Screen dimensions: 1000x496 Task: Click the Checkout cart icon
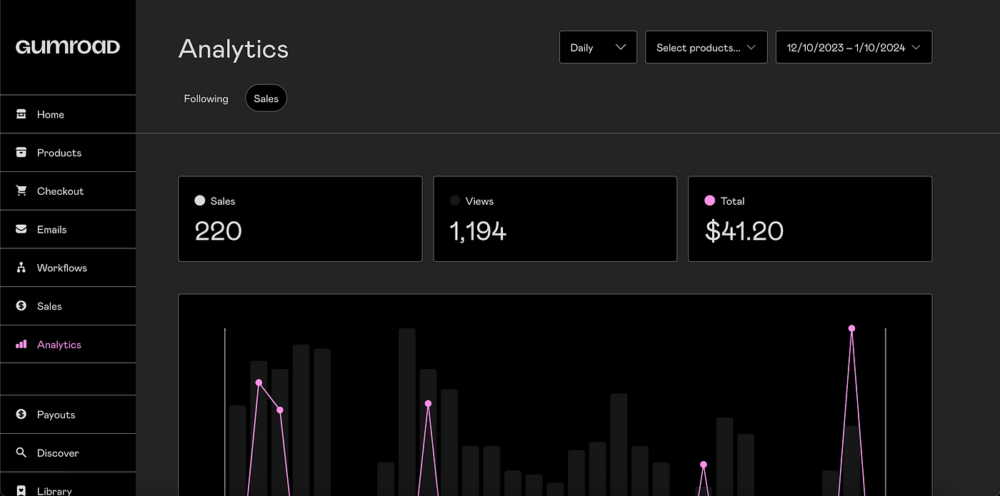(x=21, y=191)
